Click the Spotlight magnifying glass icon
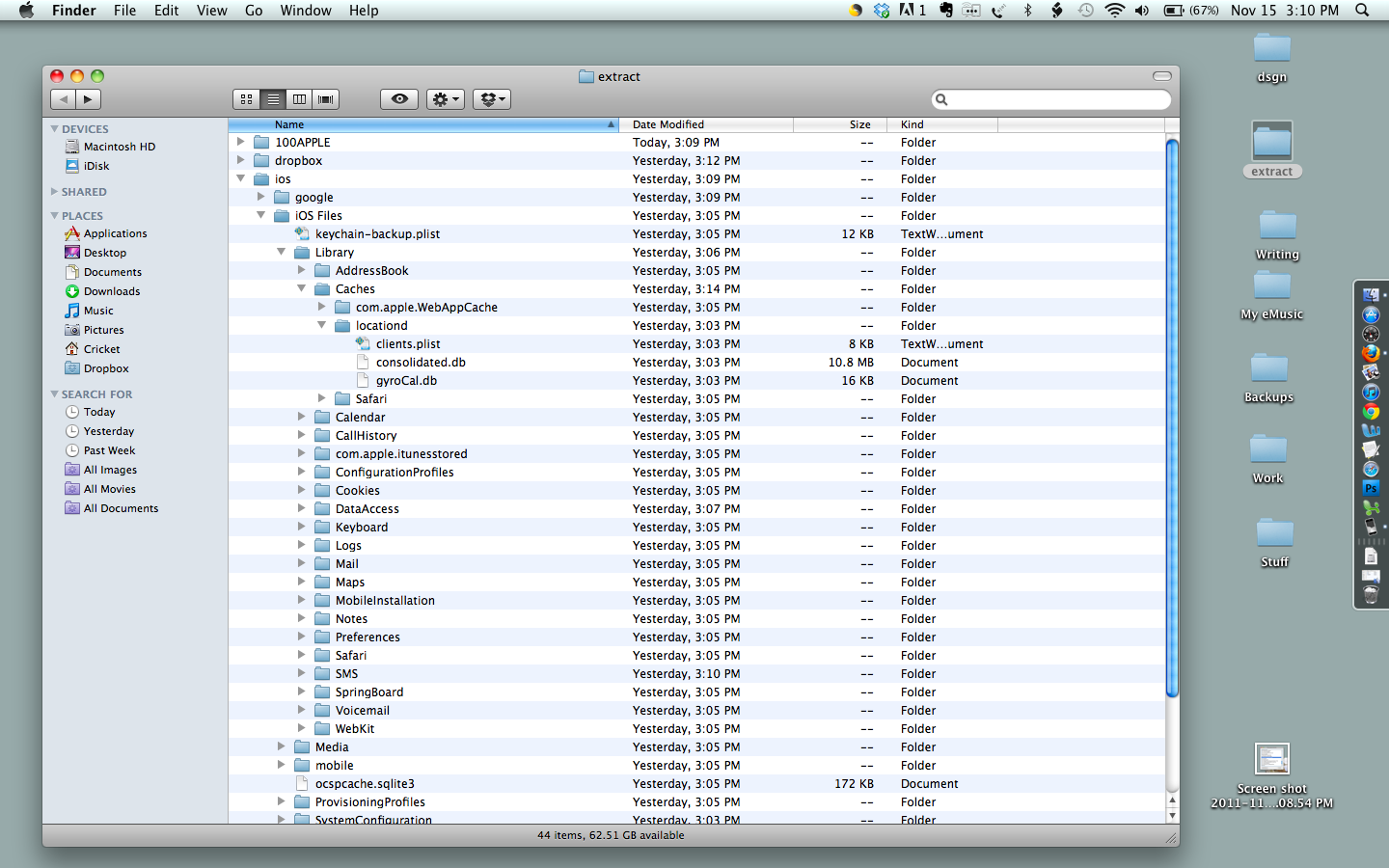 [x=1362, y=11]
